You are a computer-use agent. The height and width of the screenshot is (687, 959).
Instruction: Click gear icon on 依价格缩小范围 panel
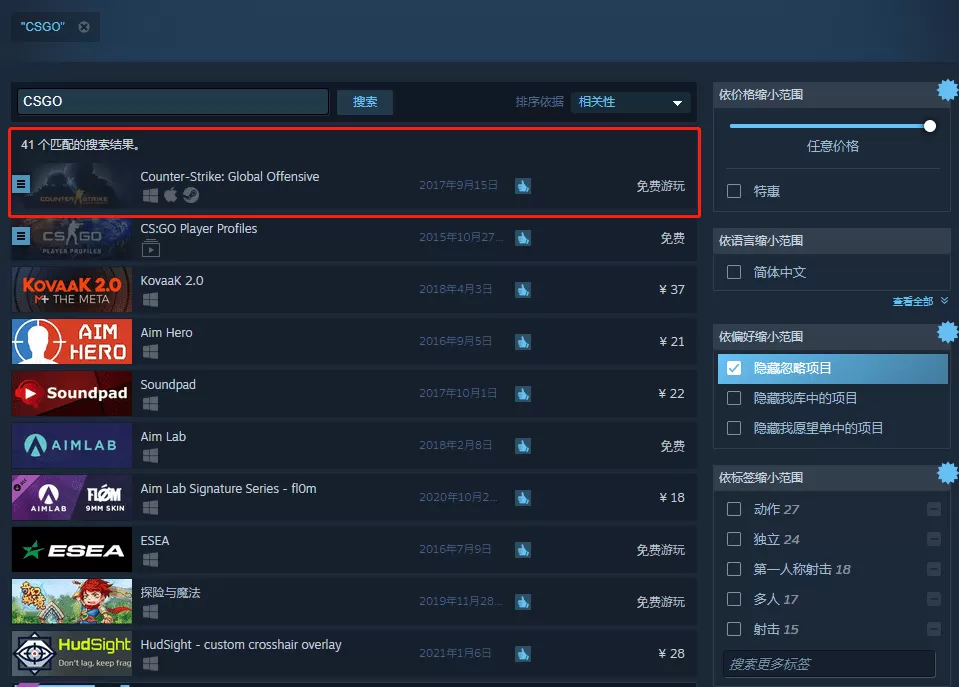[948, 91]
